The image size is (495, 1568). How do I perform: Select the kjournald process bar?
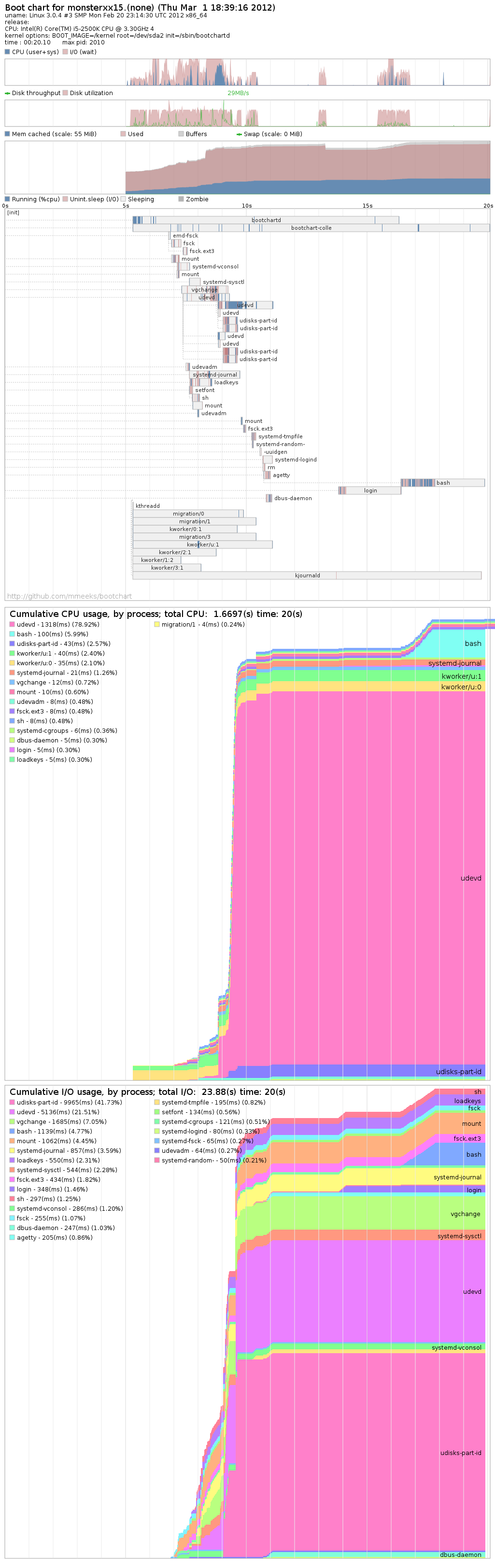click(307, 575)
